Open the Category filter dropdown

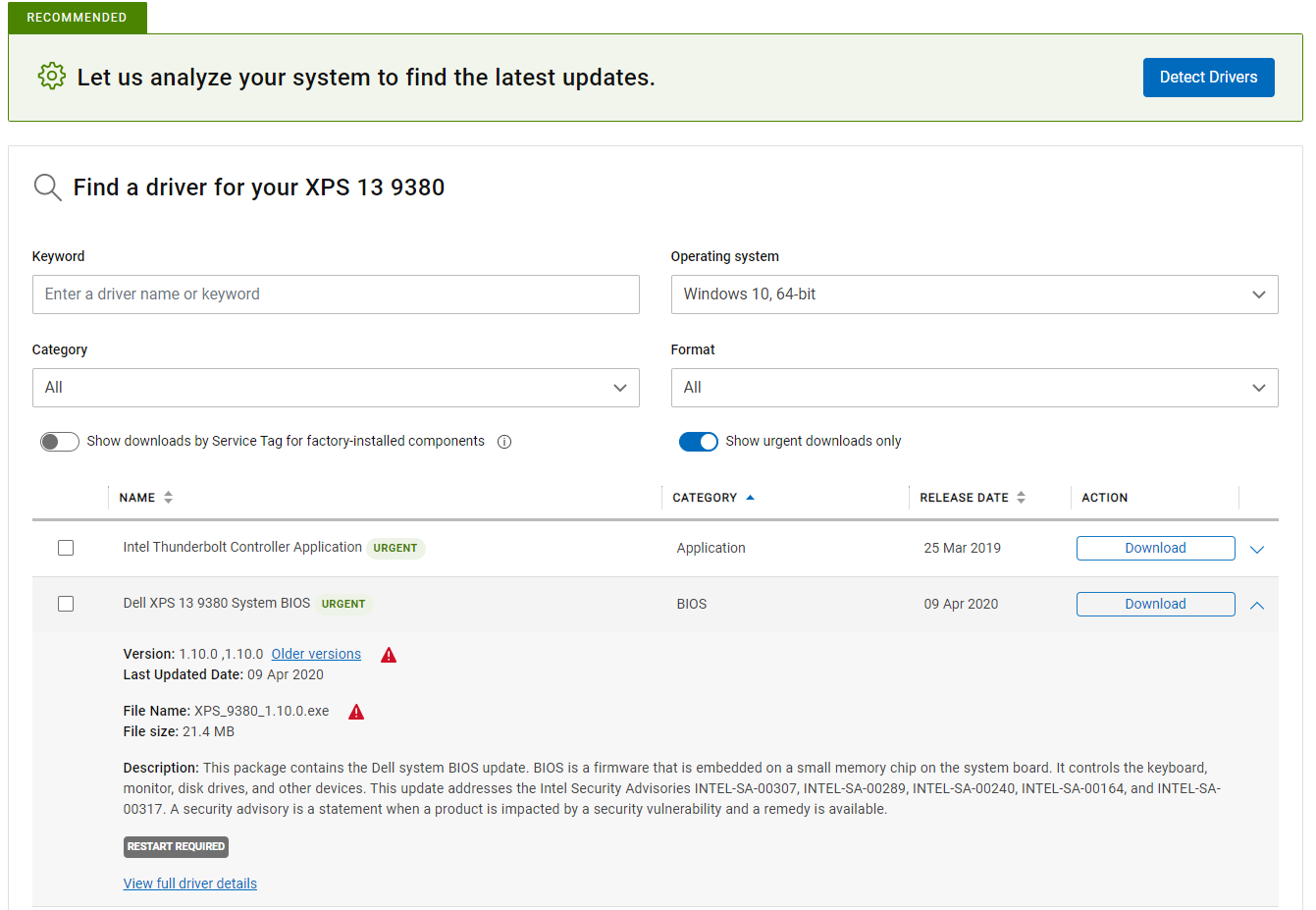[x=336, y=388]
